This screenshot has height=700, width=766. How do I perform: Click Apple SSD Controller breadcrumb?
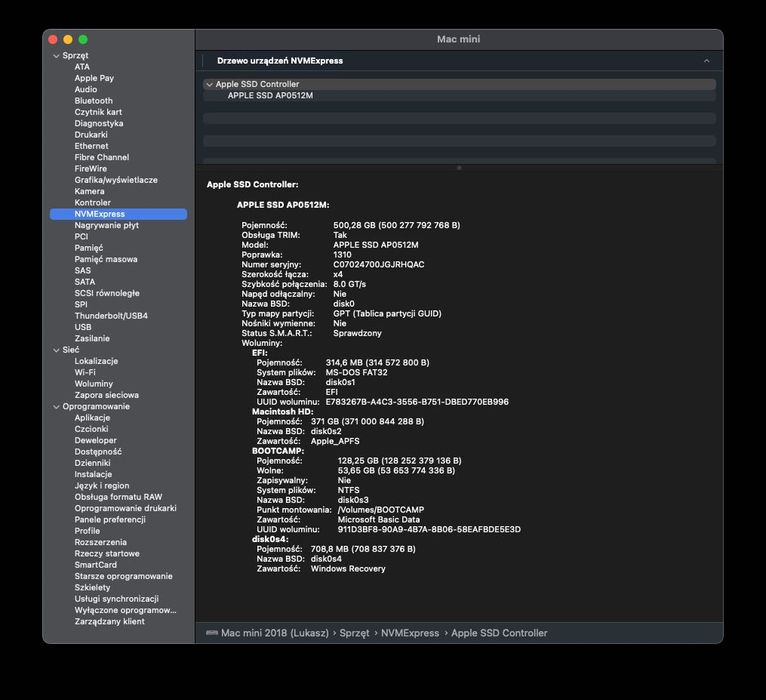[499, 633]
